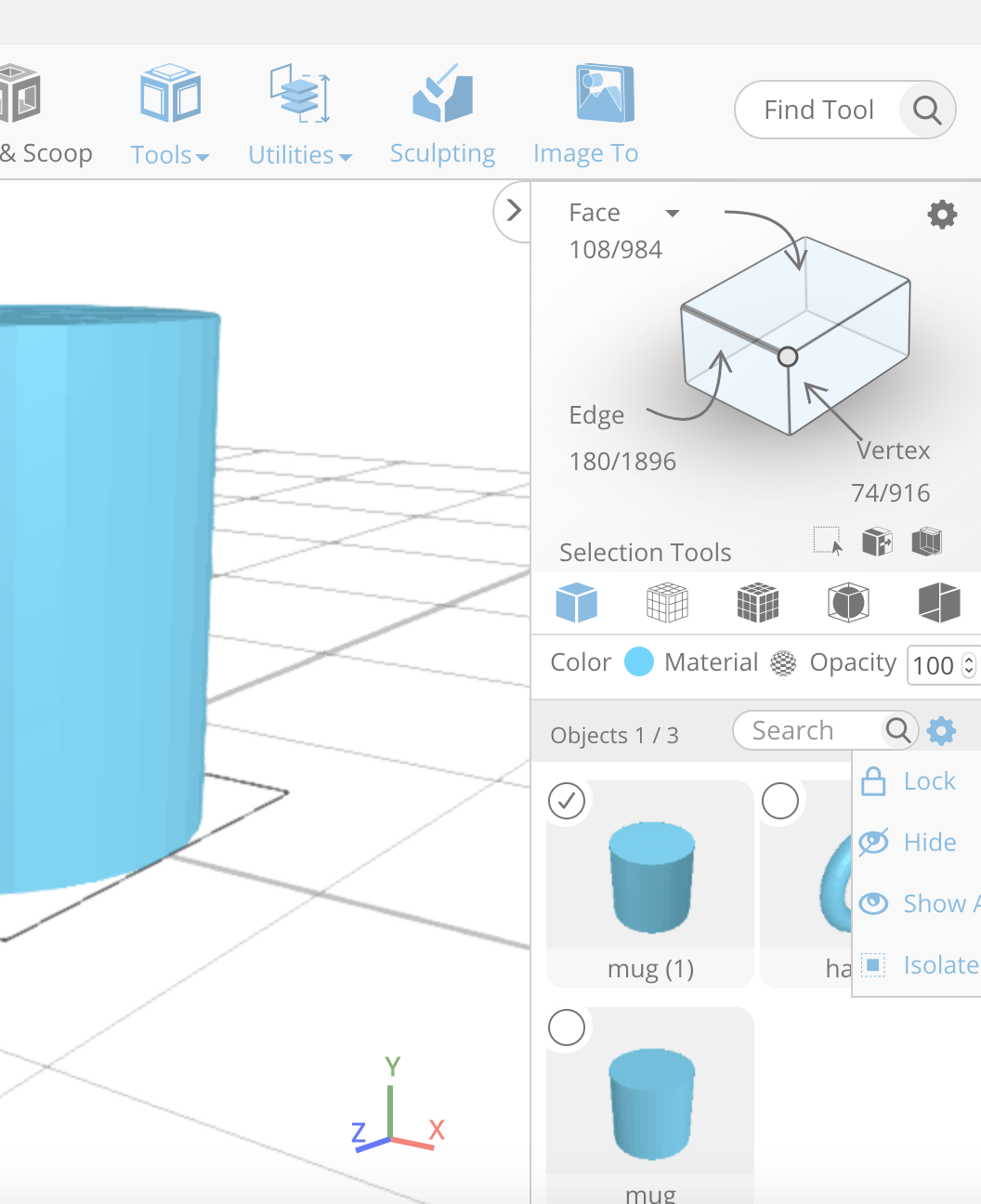Open the Face selection mode dropdown
Viewport: 981px width, 1204px height.
pos(672,212)
